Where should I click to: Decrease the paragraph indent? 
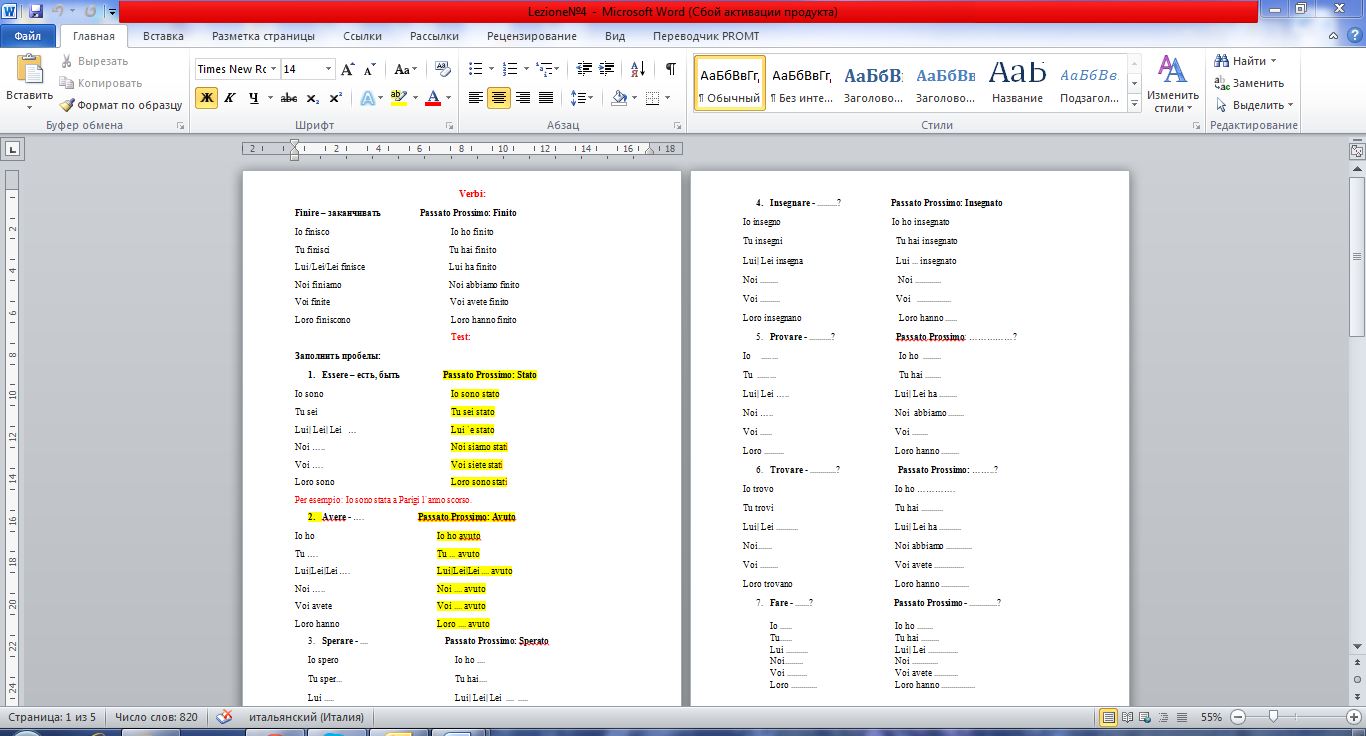pyautogui.click(x=584, y=69)
